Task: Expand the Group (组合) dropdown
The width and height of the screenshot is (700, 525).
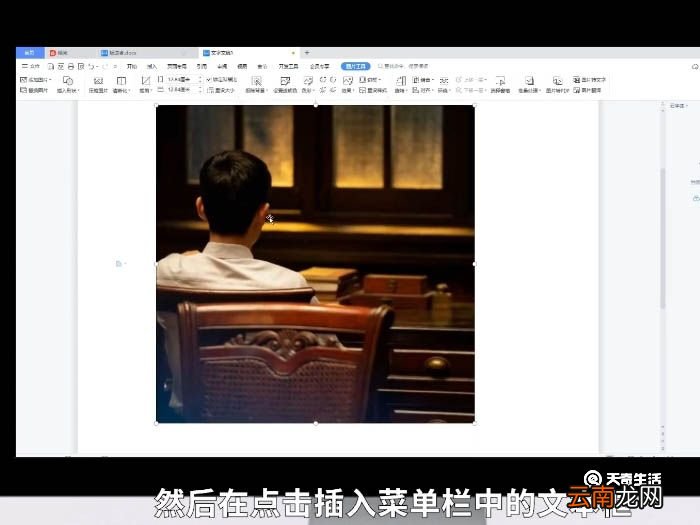Action: coord(423,80)
